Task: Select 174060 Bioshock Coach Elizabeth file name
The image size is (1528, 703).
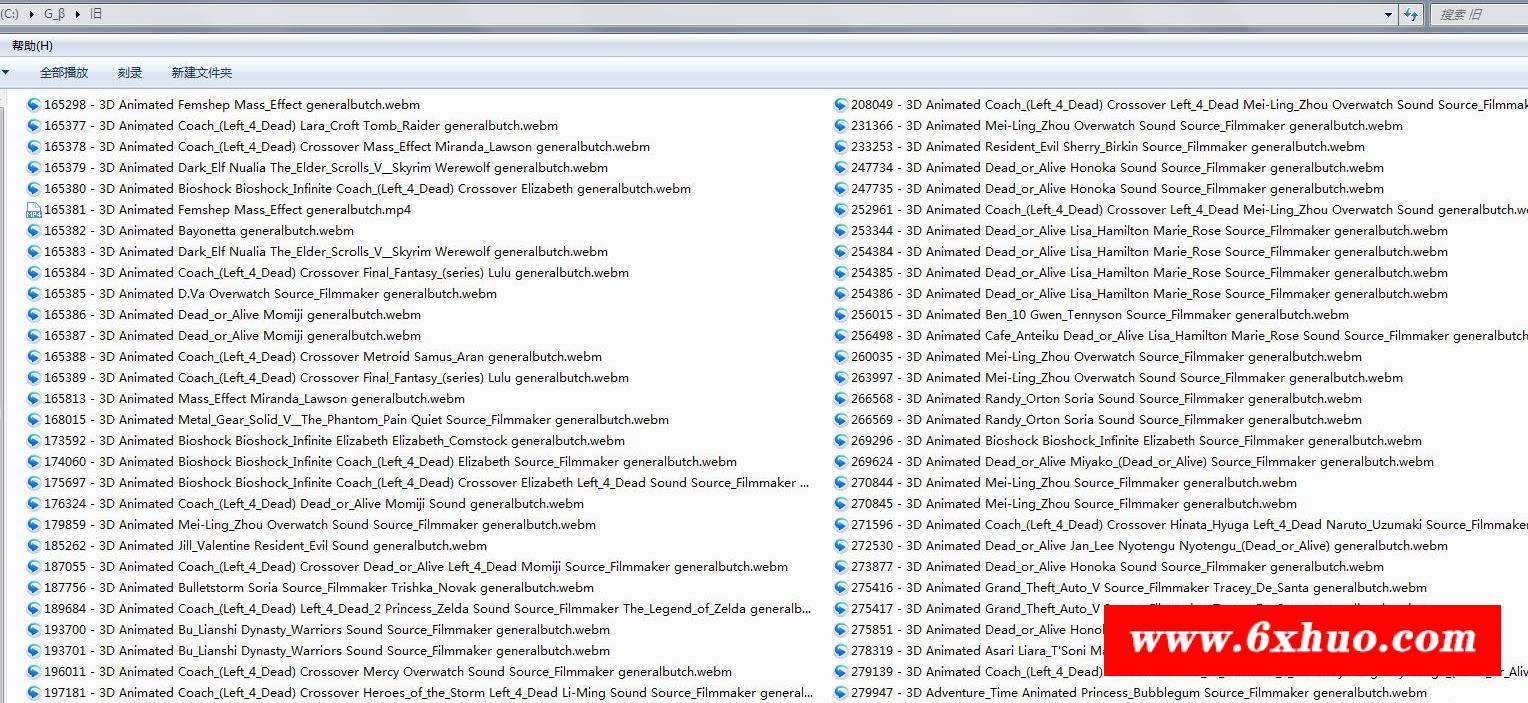Action: coord(390,461)
